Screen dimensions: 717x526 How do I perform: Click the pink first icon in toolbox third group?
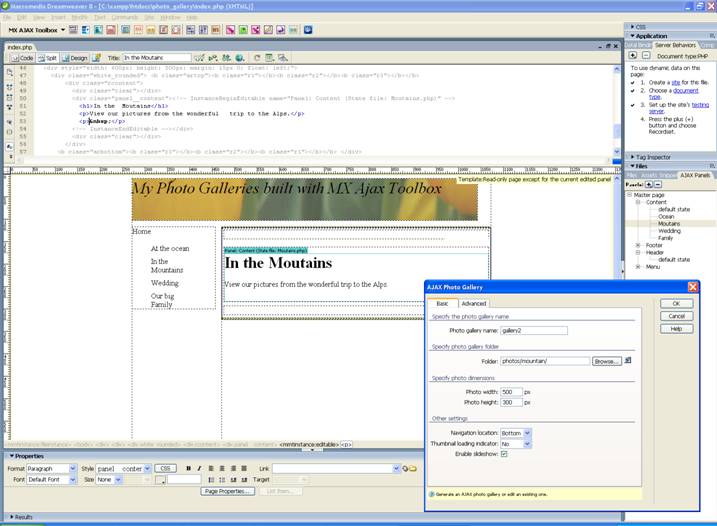click(230, 30)
